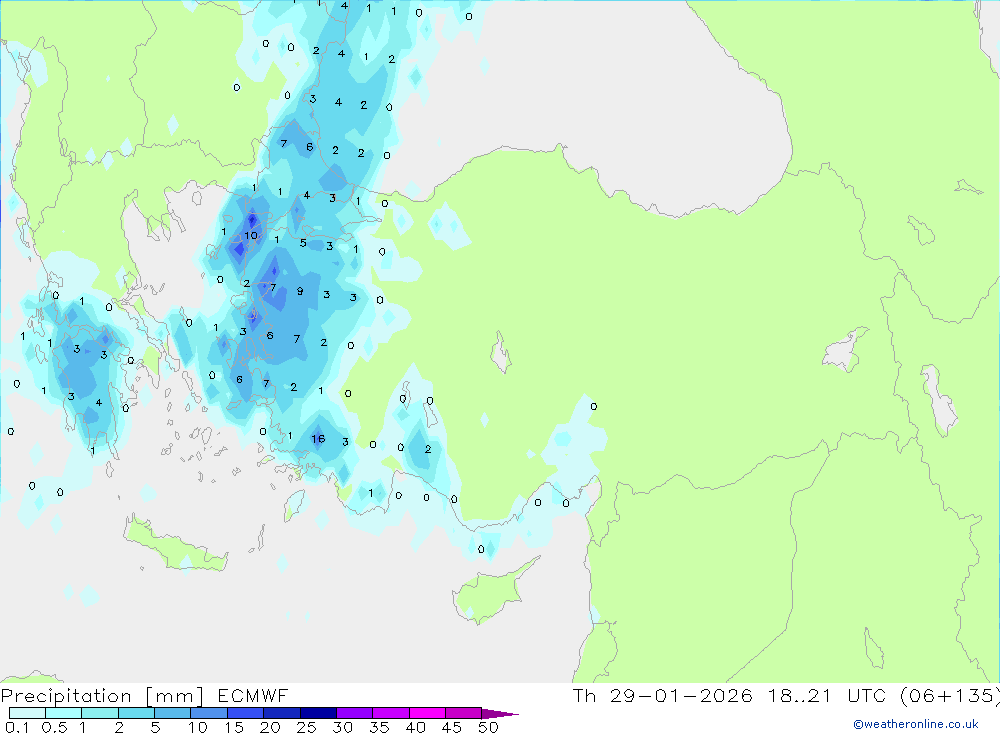
Task: Click the '(06+135)' forecast run text
Action: [x=950, y=696]
